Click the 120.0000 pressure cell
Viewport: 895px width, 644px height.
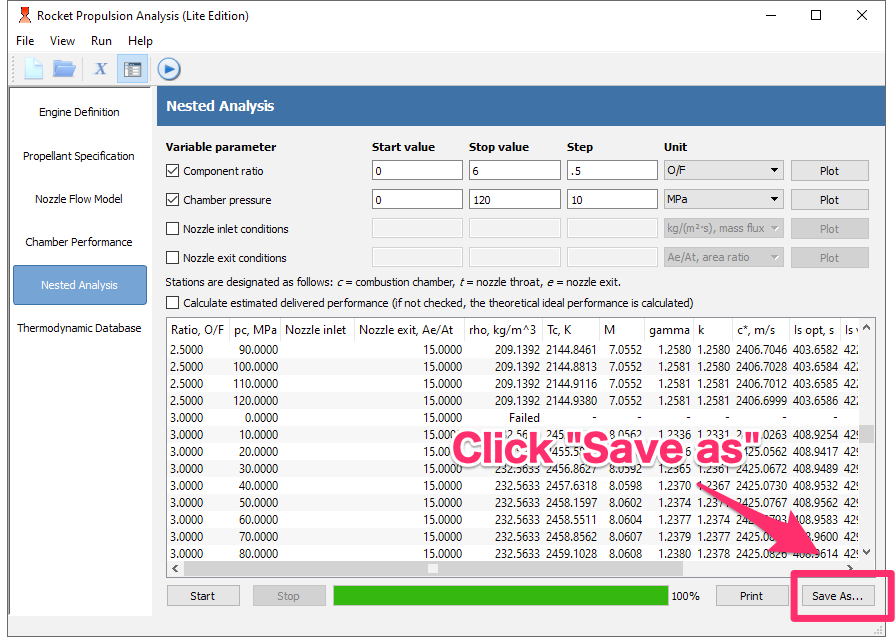coord(256,401)
